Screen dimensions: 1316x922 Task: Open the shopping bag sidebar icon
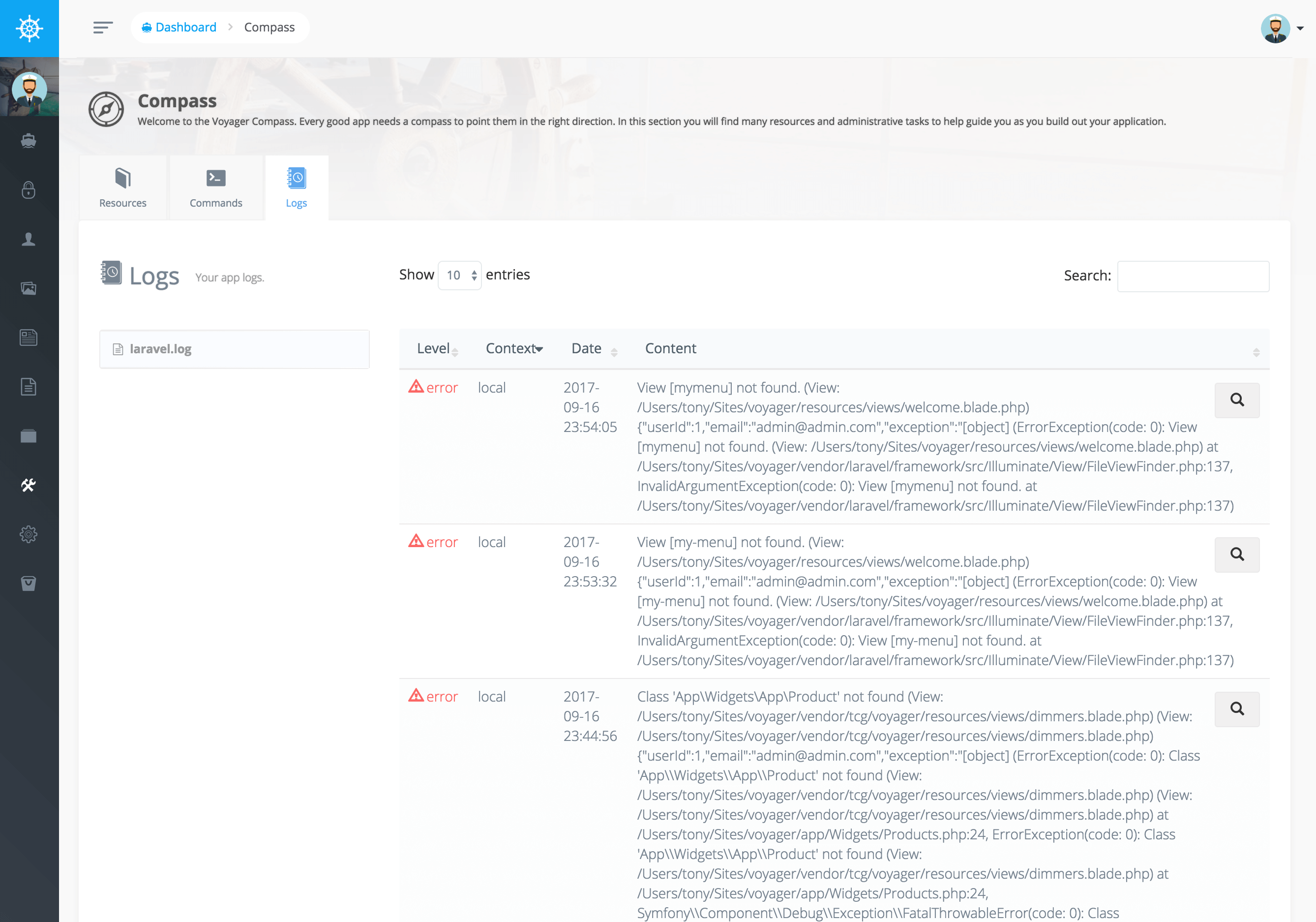(x=29, y=583)
